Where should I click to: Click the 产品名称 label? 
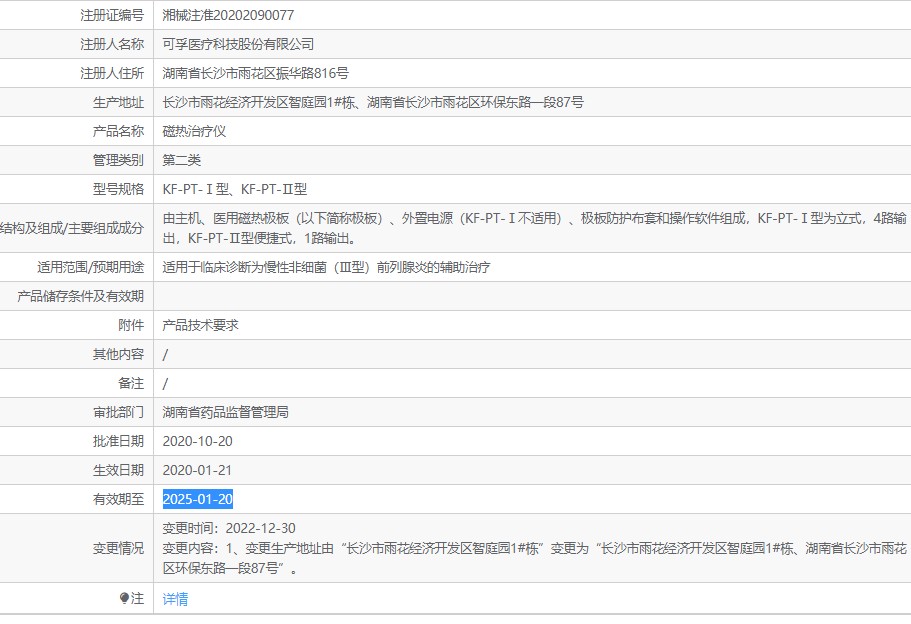[x=119, y=131]
